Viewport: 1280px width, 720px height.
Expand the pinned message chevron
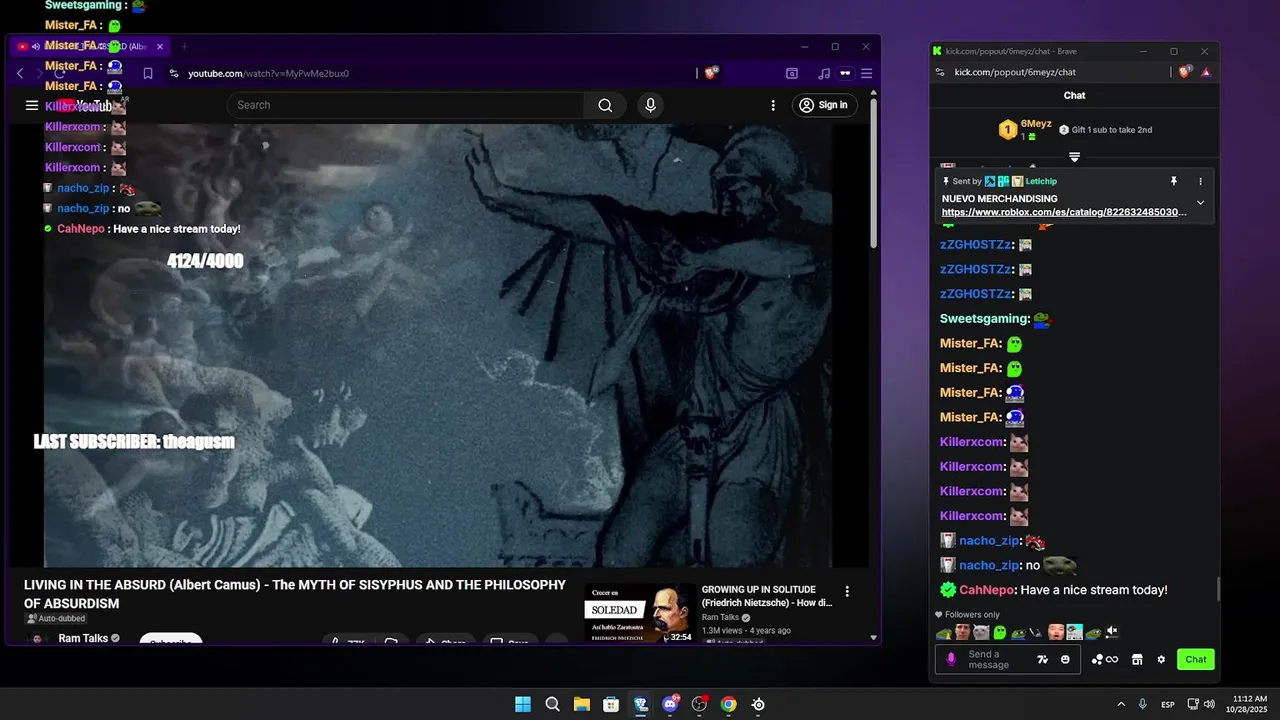coord(1200,203)
